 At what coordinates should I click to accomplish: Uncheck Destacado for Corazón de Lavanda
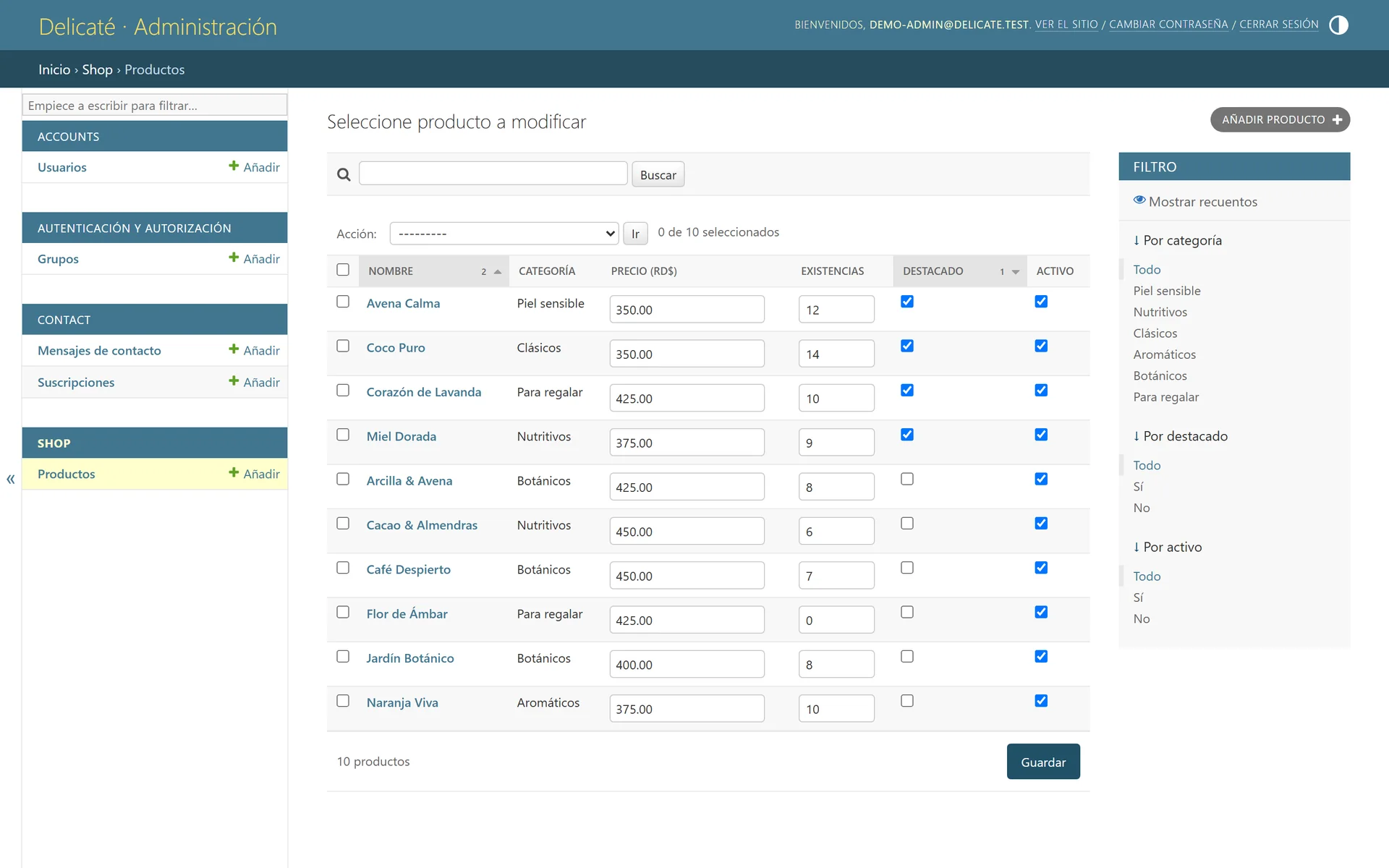pos(907,391)
